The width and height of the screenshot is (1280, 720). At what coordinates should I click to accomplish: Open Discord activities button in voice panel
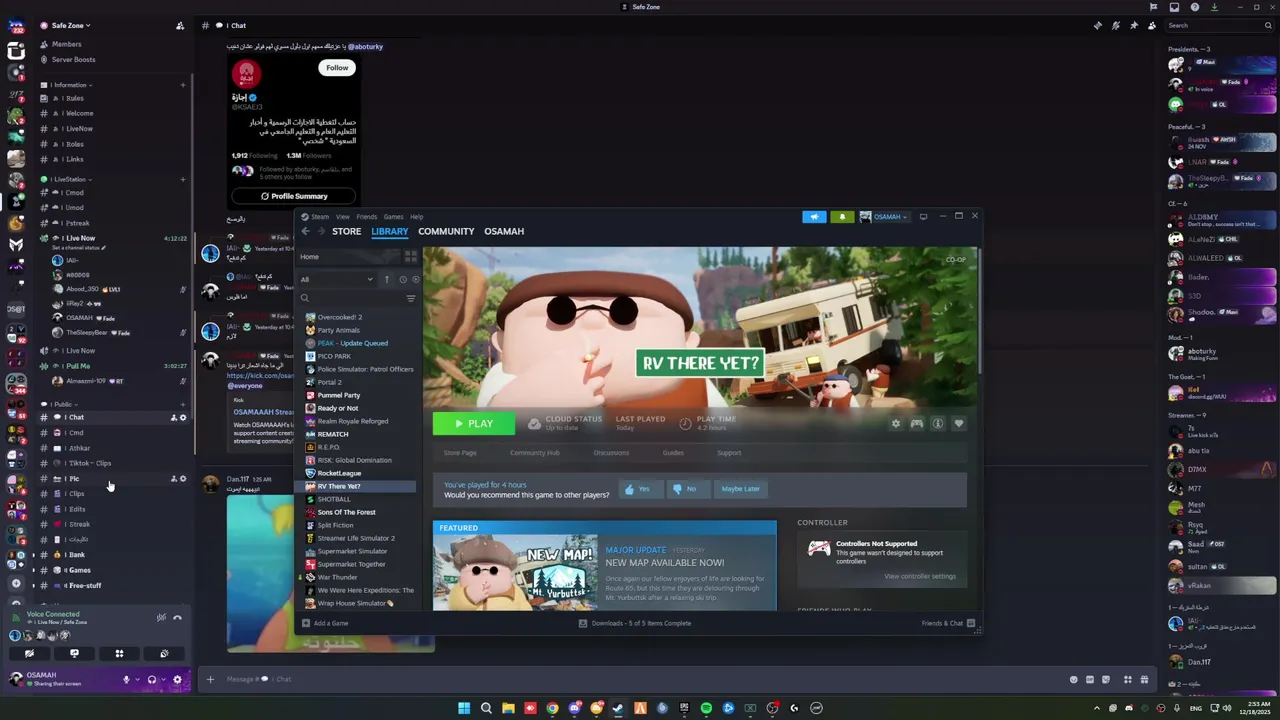[119, 653]
